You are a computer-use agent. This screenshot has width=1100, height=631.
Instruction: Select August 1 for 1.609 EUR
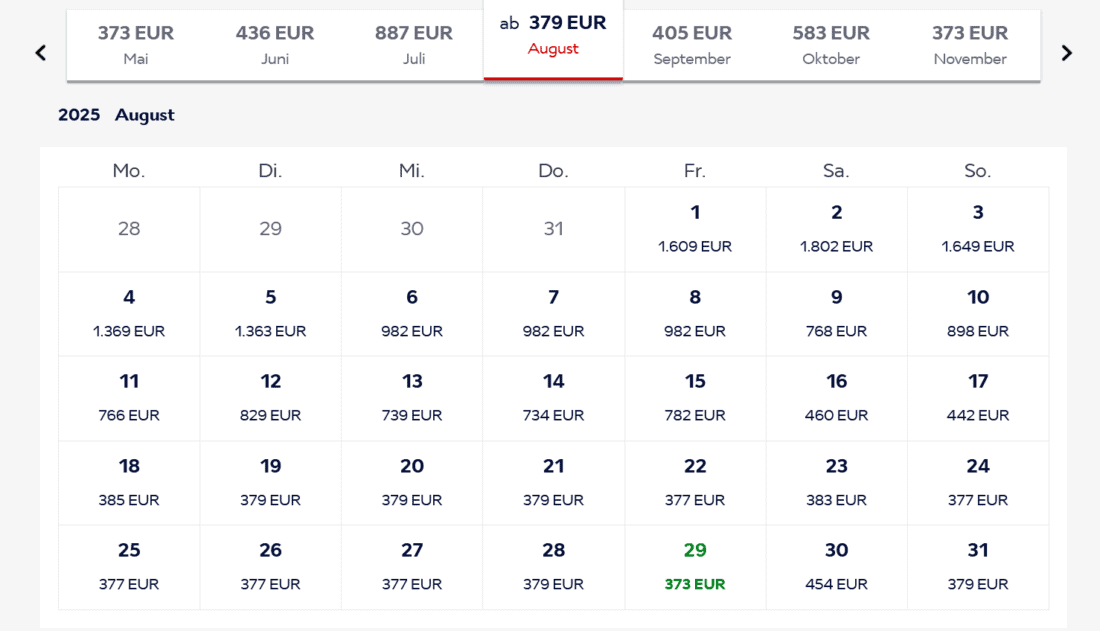(x=695, y=229)
